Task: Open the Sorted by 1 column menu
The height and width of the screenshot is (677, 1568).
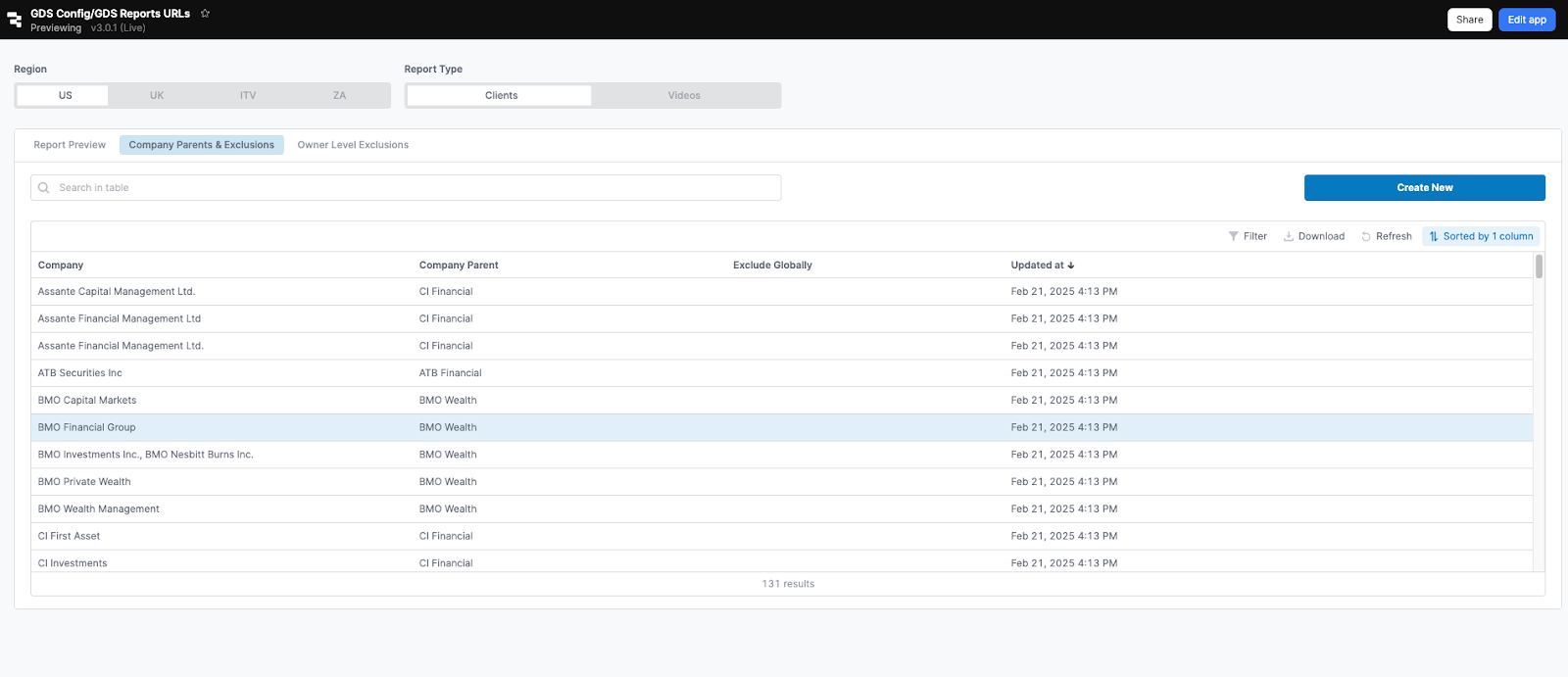Action: click(1481, 236)
